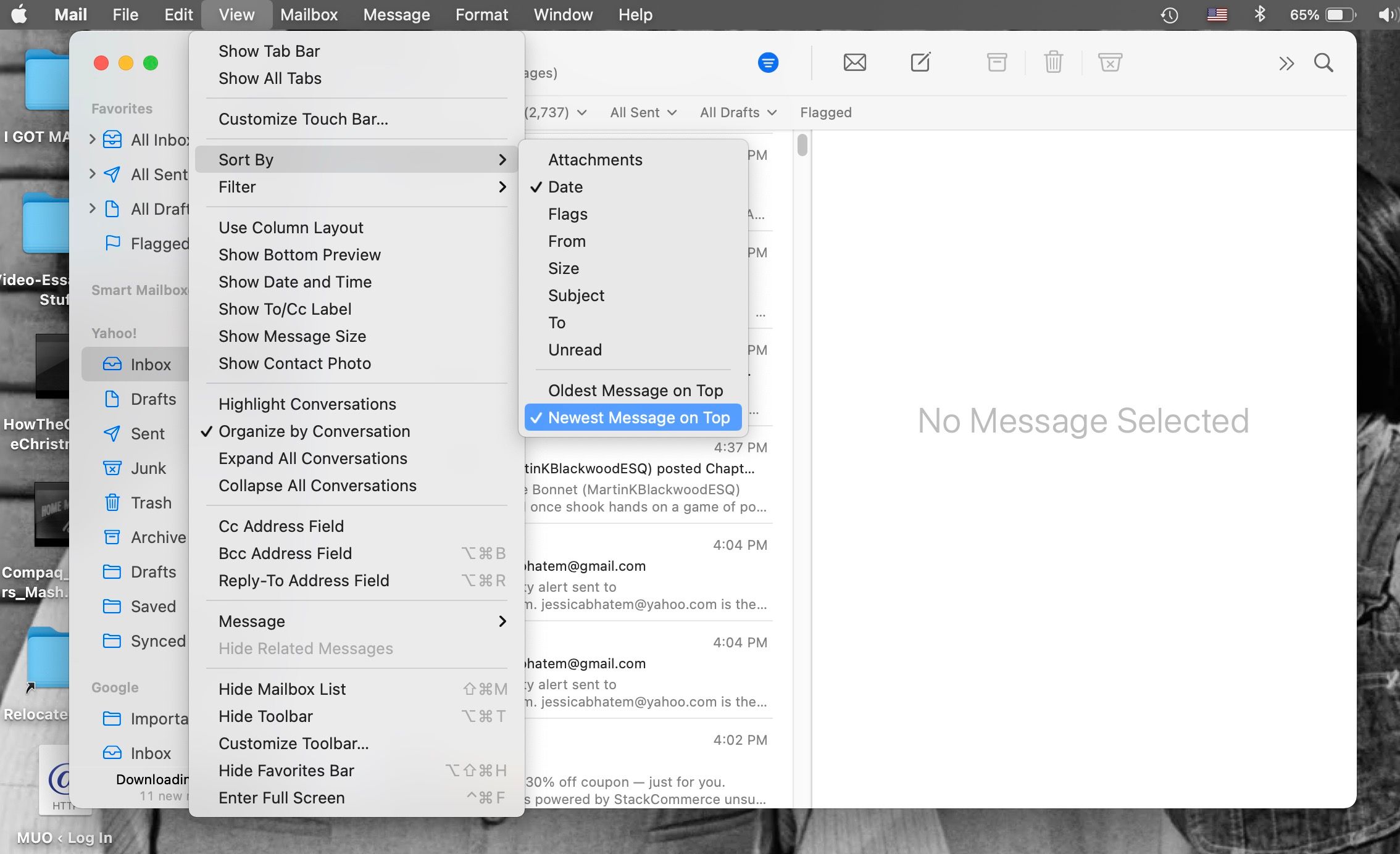Click Flagged in favorites bar
This screenshot has height=854, width=1400.
(825, 112)
